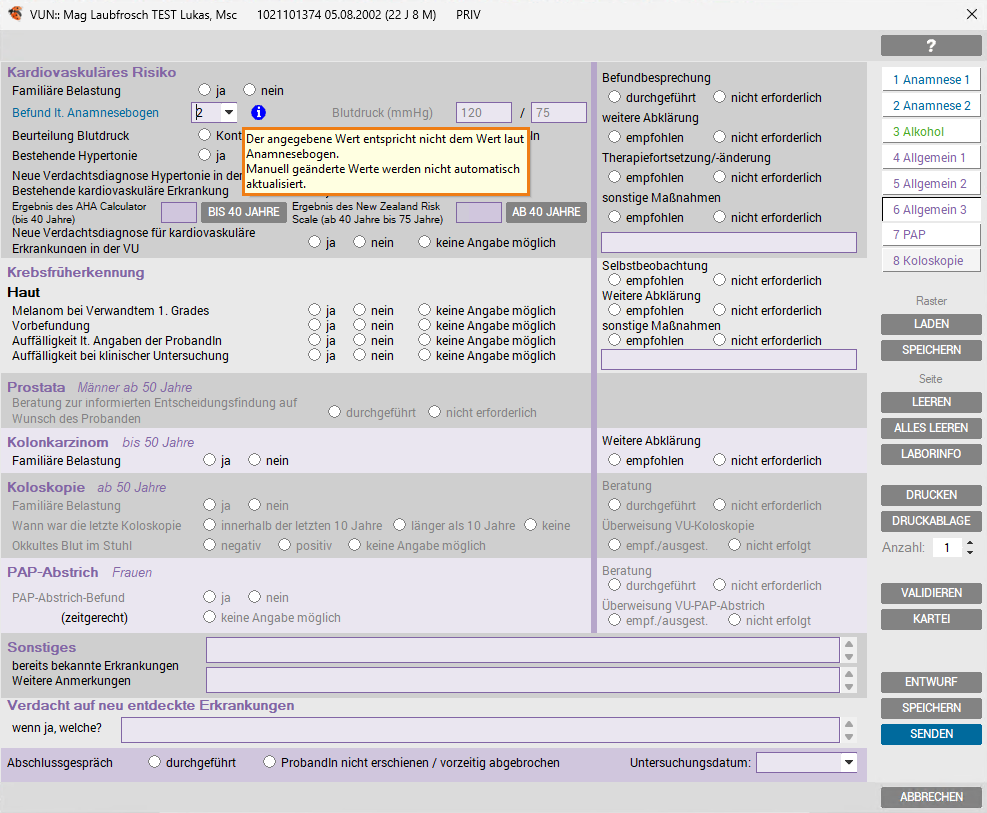Select 'ja' for Bestehende Hypertonie

pos(204,155)
